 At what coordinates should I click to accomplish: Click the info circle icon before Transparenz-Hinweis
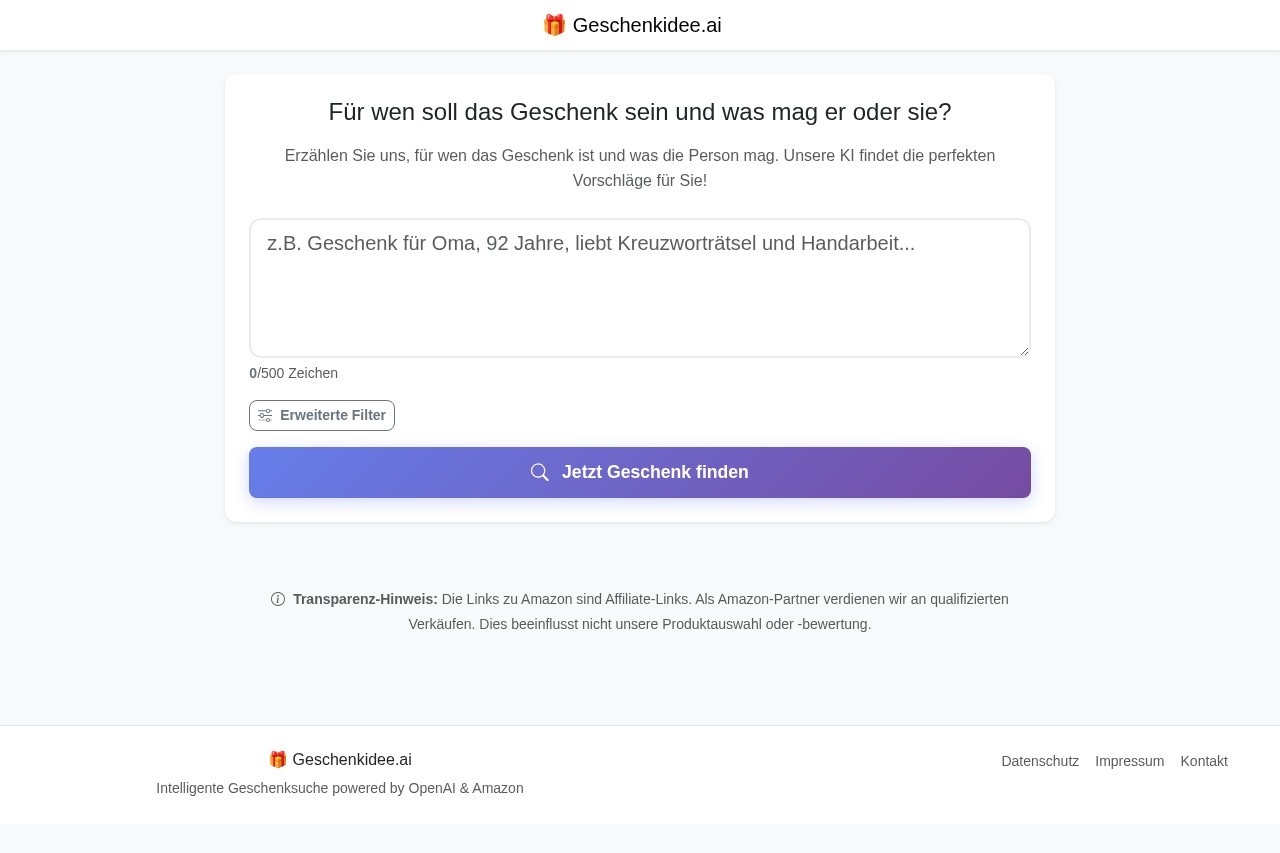point(278,599)
